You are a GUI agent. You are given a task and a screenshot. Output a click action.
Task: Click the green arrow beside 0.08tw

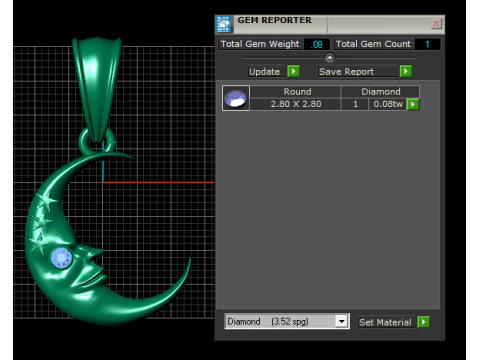coord(413,104)
